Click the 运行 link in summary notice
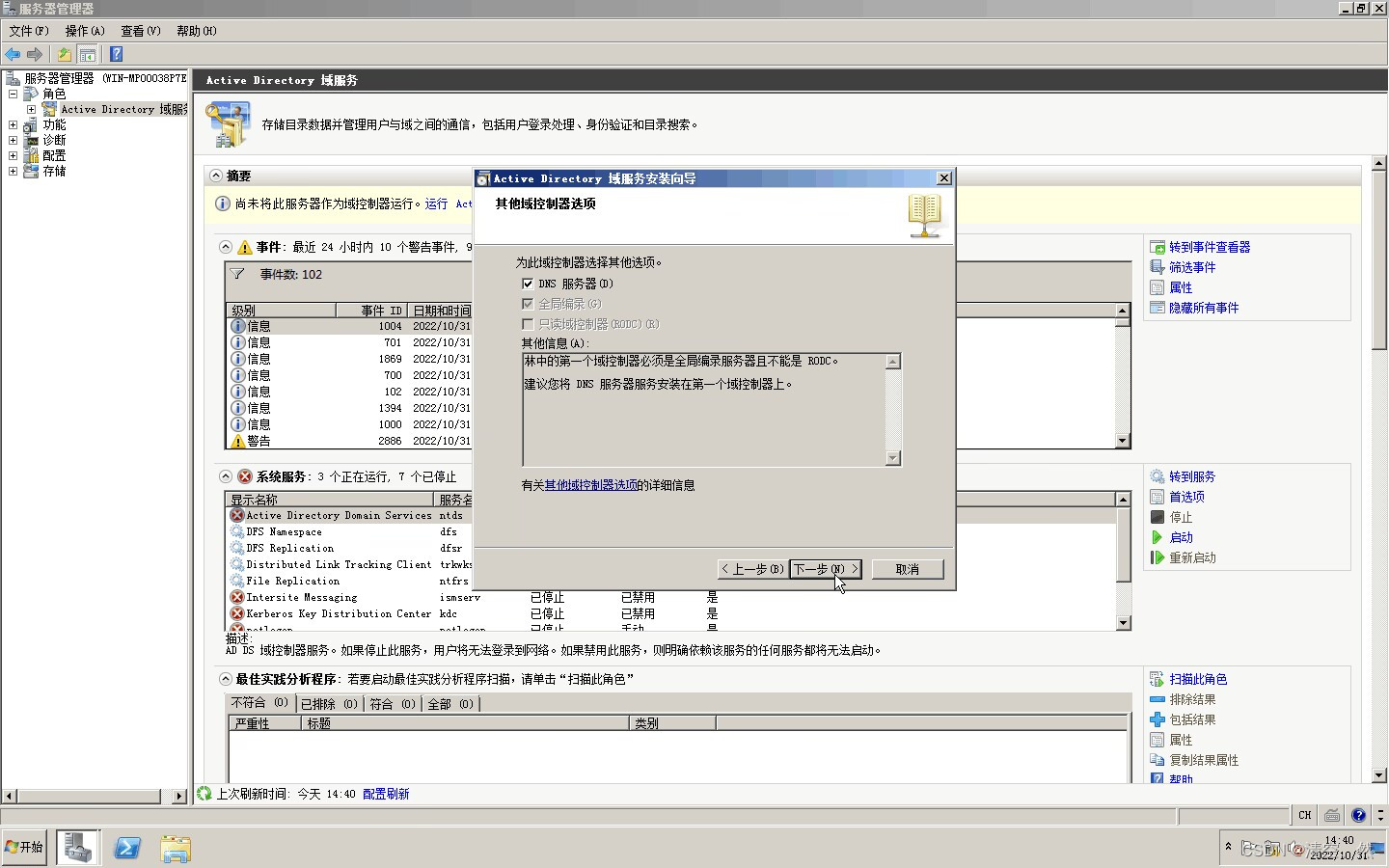This screenshot has width=1389, height=868. coord(436,204)
